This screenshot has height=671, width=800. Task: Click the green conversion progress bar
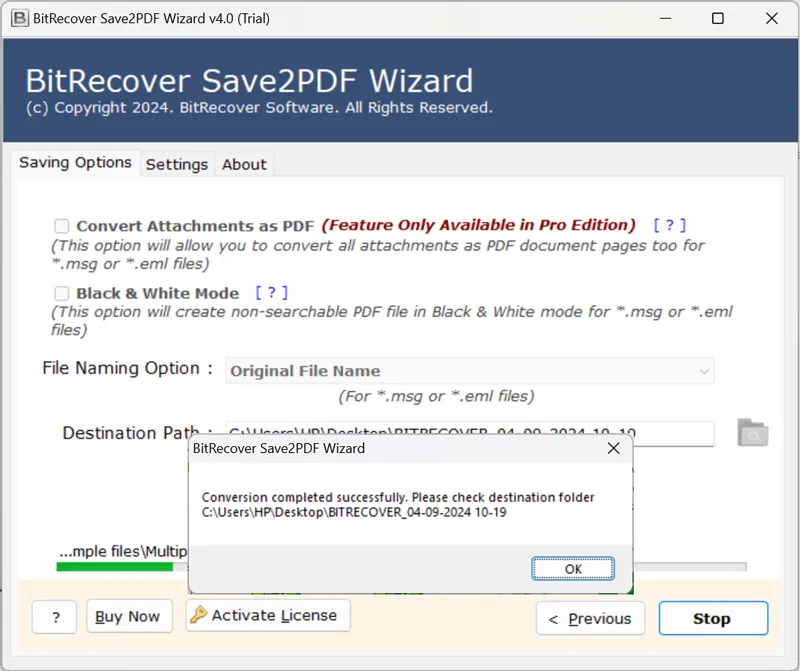115,566
